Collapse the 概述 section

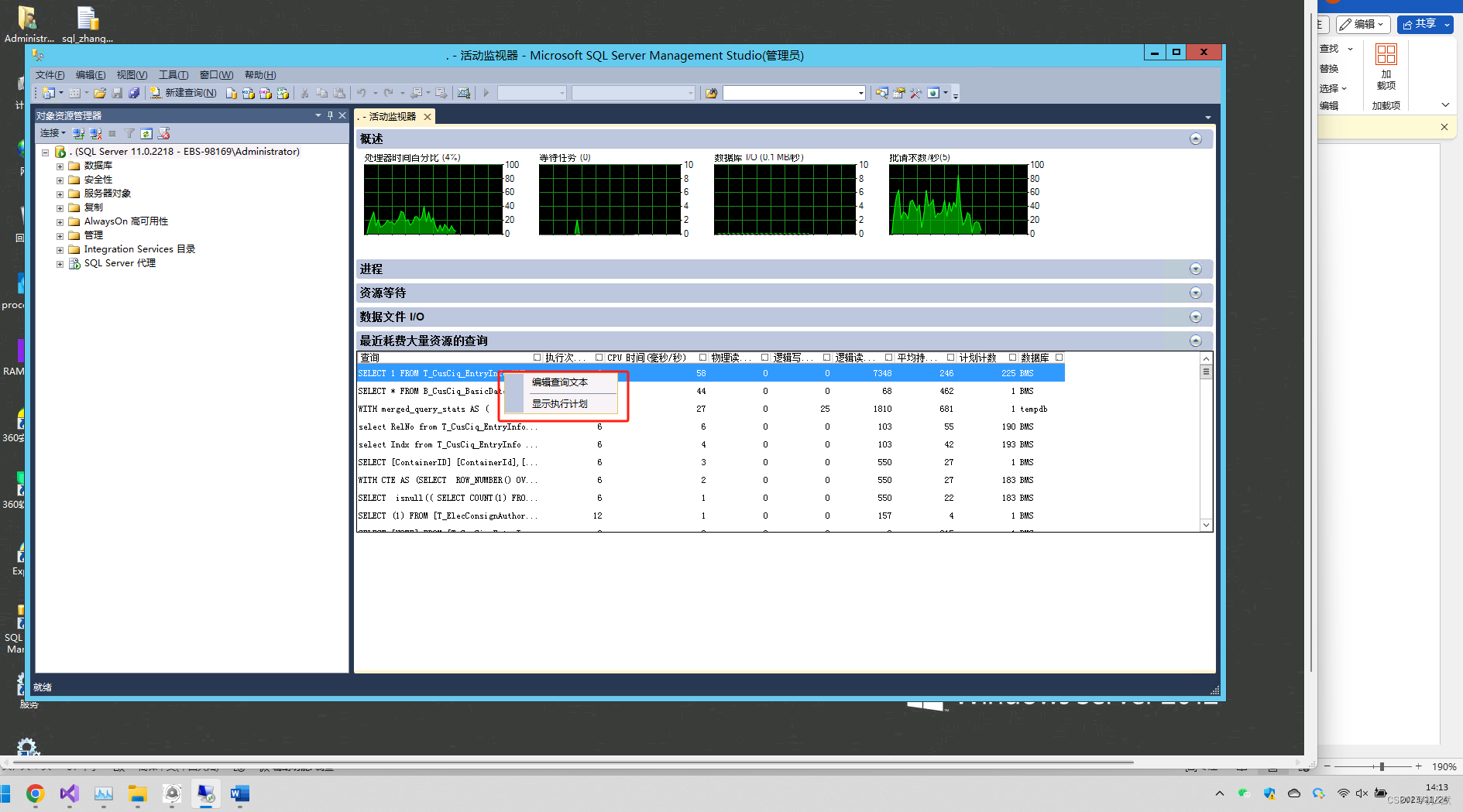tap(1196, 139)
